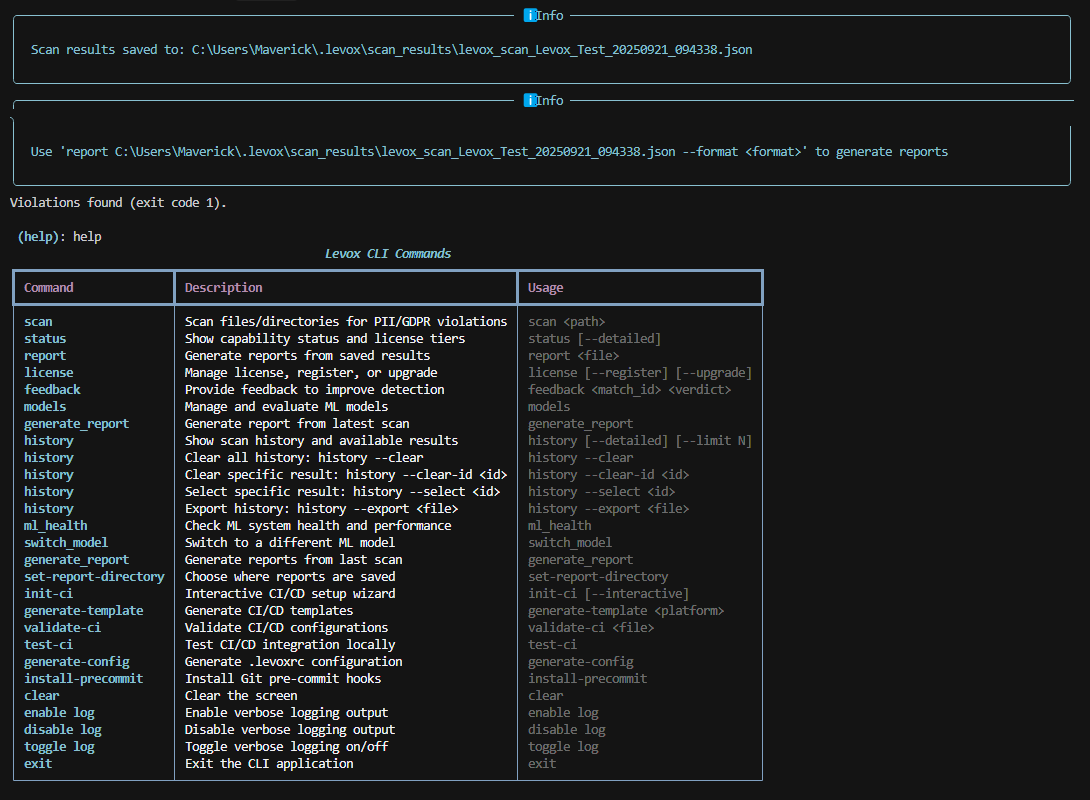Click usage text 'generate-template <platform>'
Screen dimensions: 1090x800
coord(626,610)
